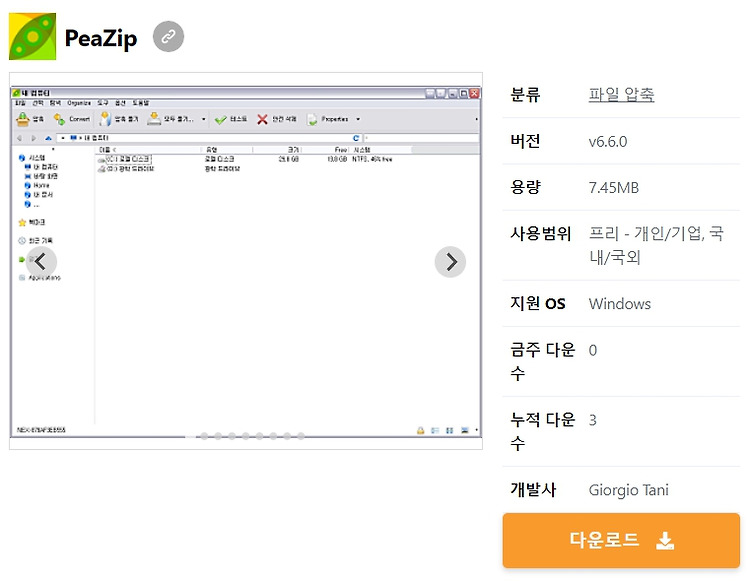Click the gray chain link icon beside PeaZip

(x=168, y=36)
